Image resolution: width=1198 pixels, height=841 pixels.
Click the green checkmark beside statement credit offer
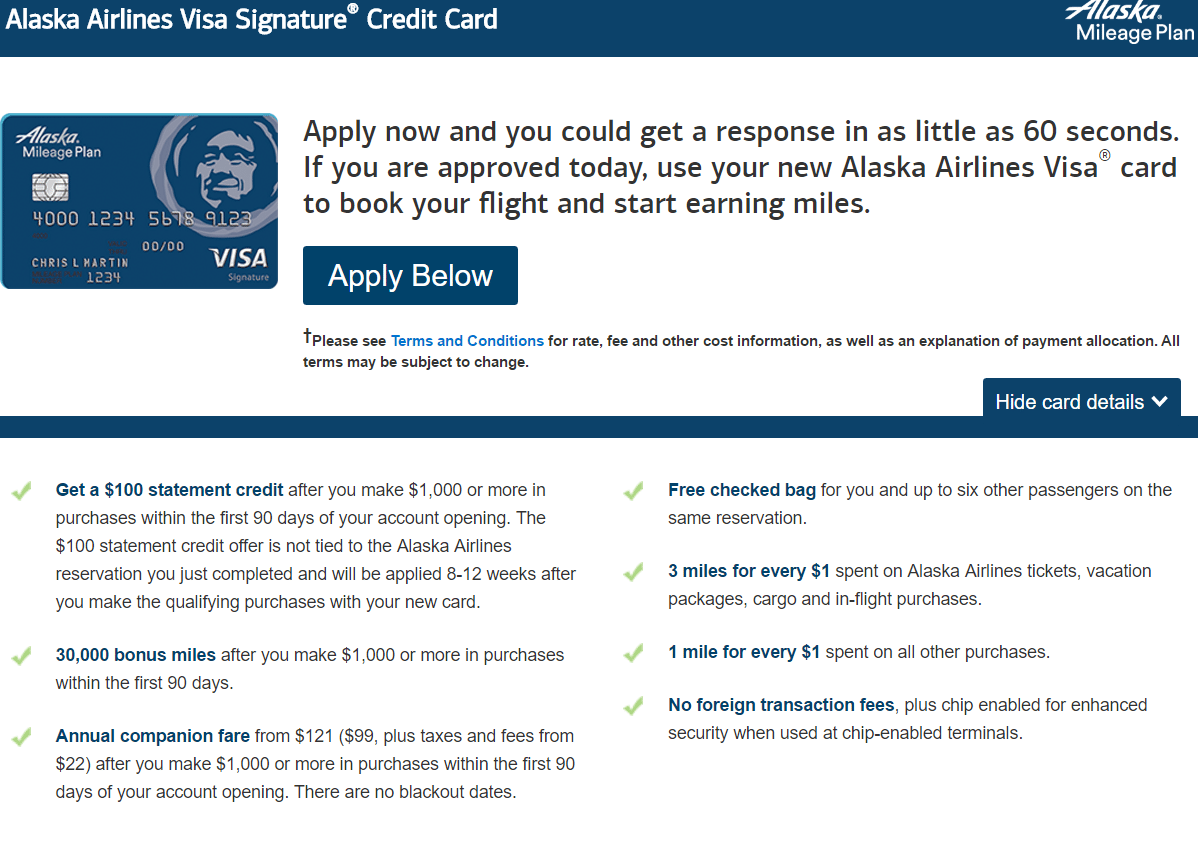coord(22,491)
